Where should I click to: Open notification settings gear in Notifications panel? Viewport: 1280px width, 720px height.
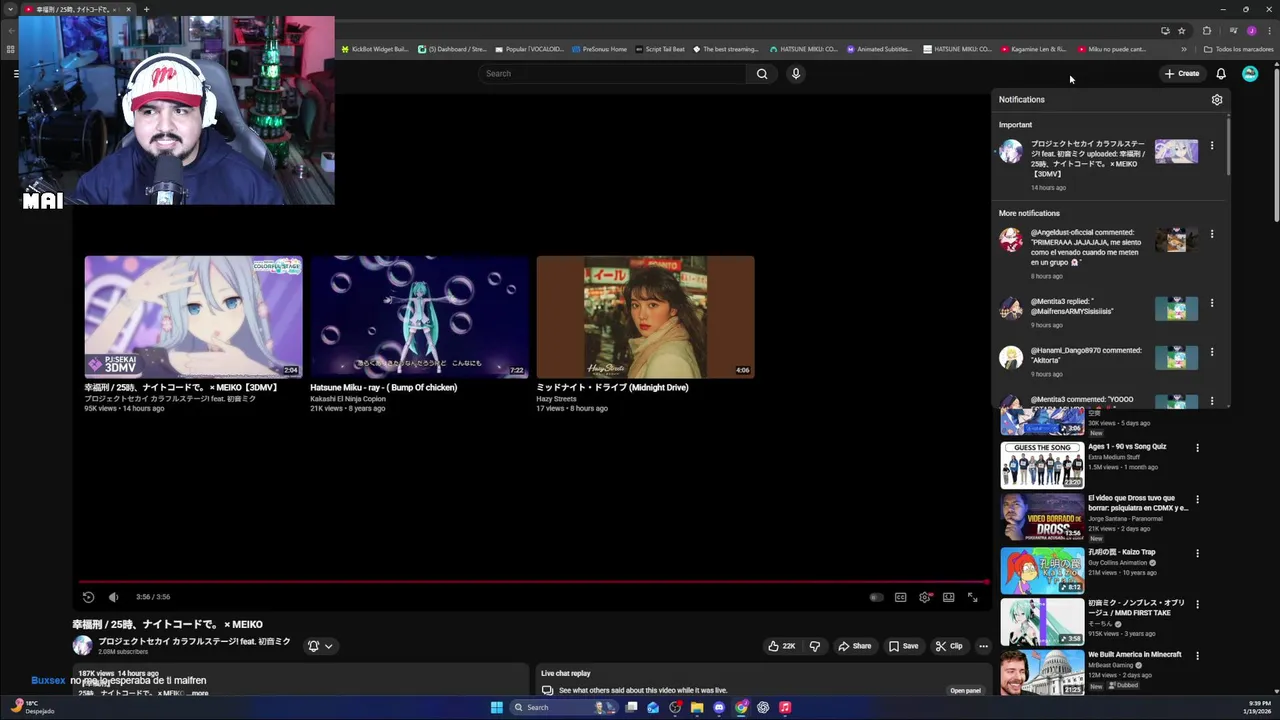click(x=1216, y=100)
